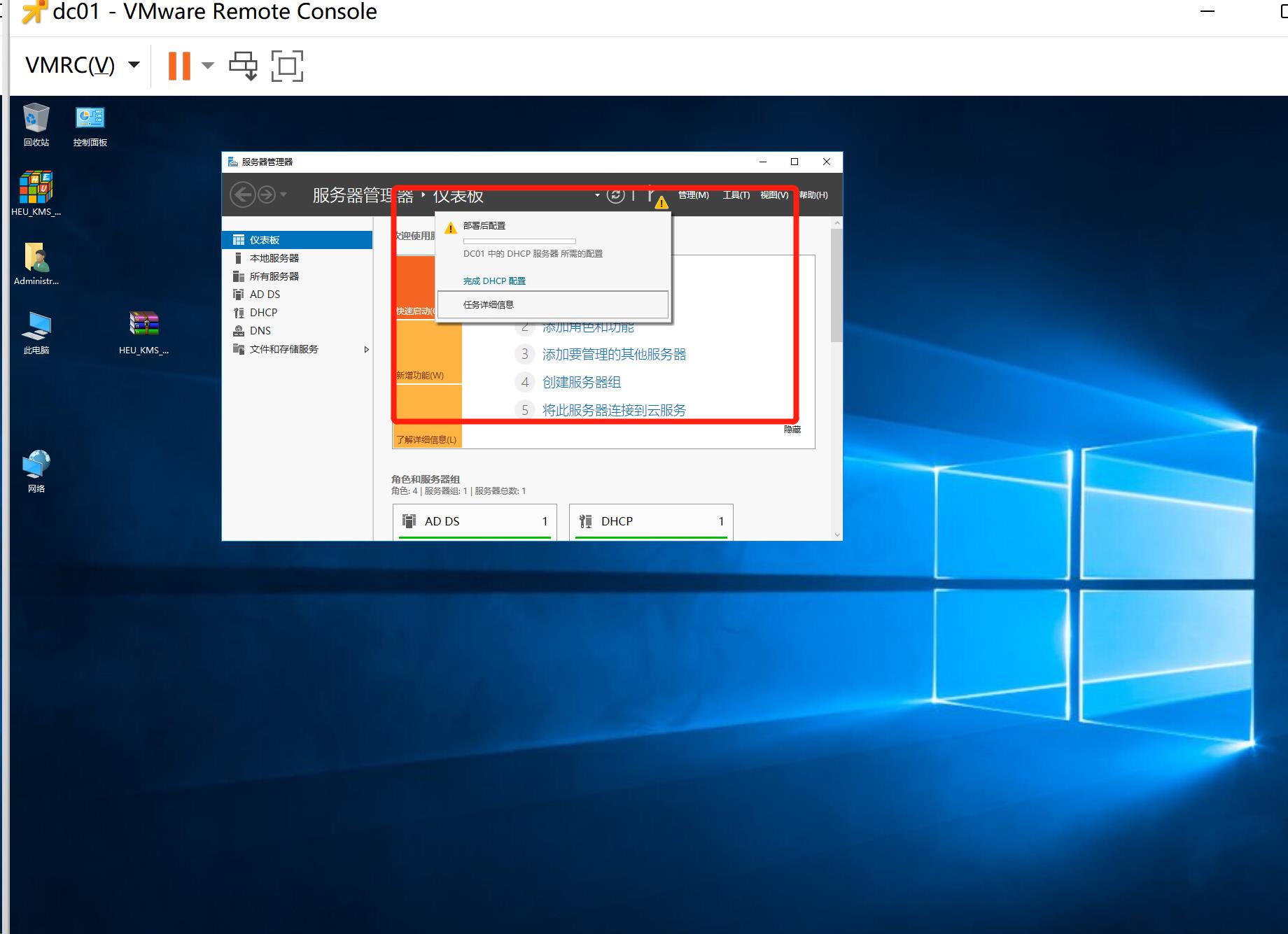Click the DHCP tile icon
Screen dimensions: 1288x934
click(586, 521)
